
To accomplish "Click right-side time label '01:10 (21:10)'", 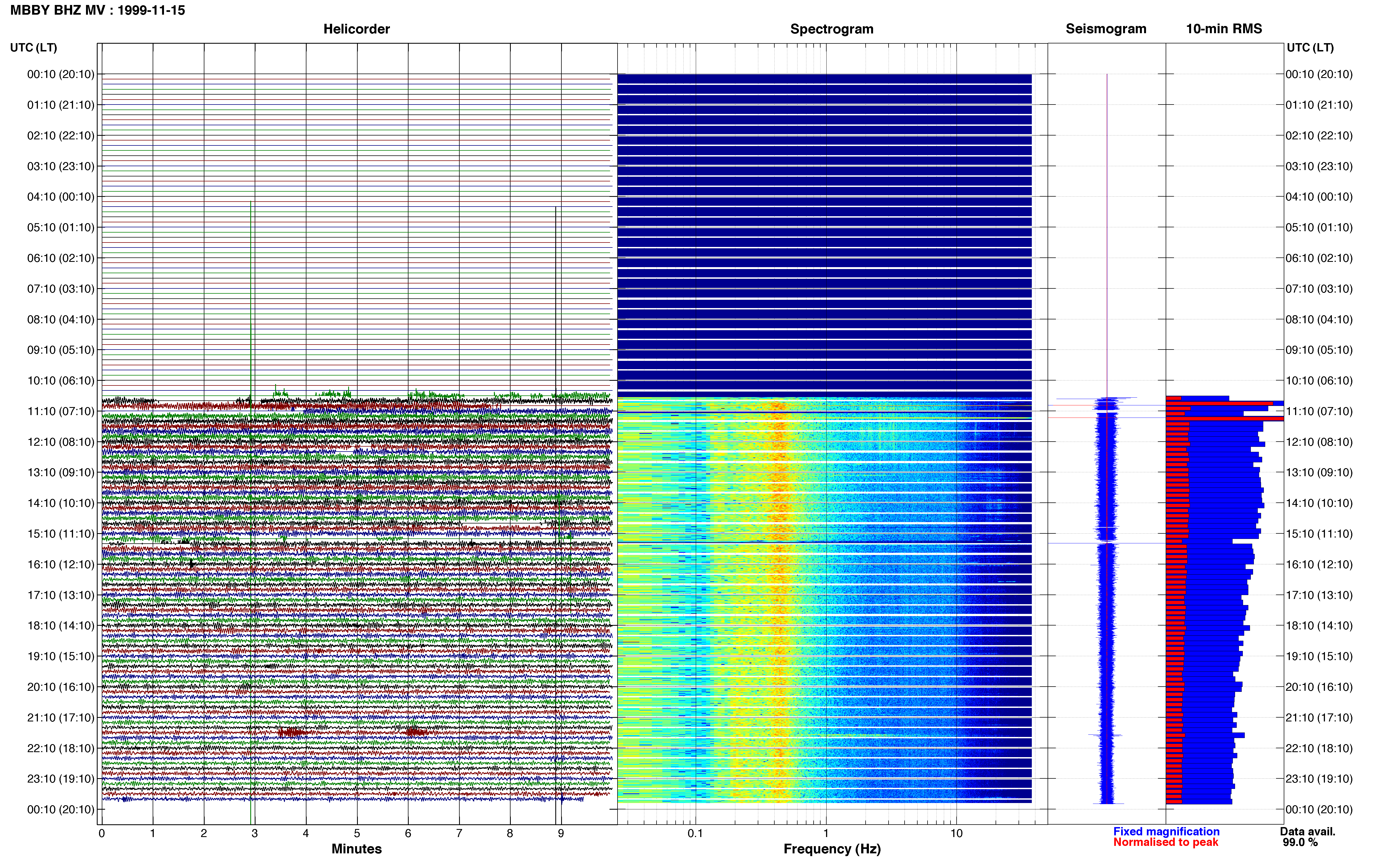I will 1319,105.
